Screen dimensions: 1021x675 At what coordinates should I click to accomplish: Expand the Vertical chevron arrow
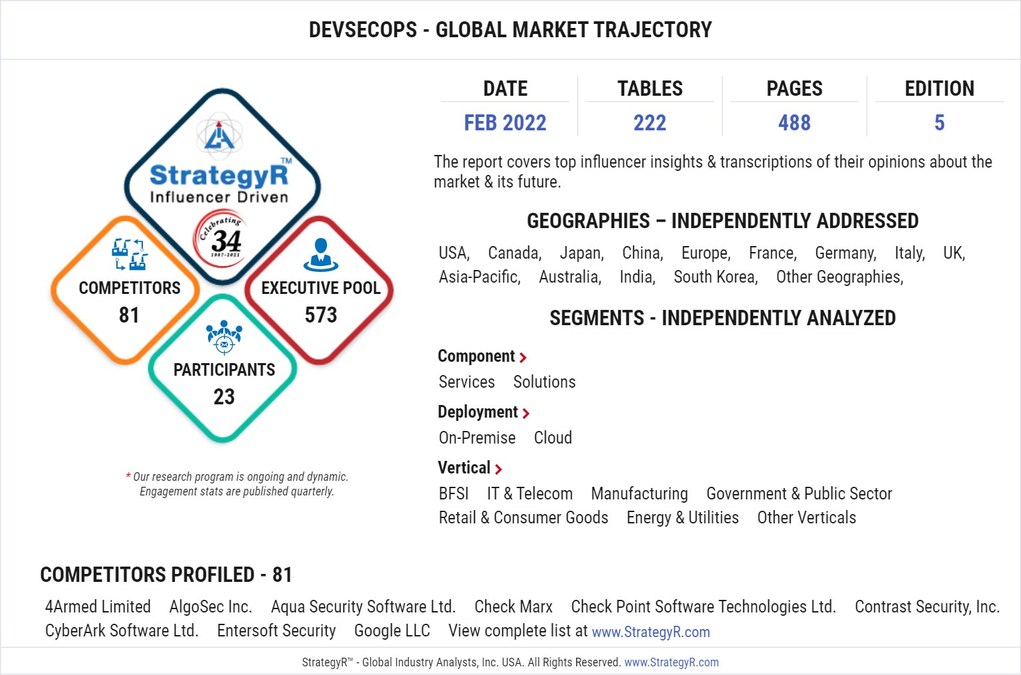pyautogui.click(x=498, y=469)
